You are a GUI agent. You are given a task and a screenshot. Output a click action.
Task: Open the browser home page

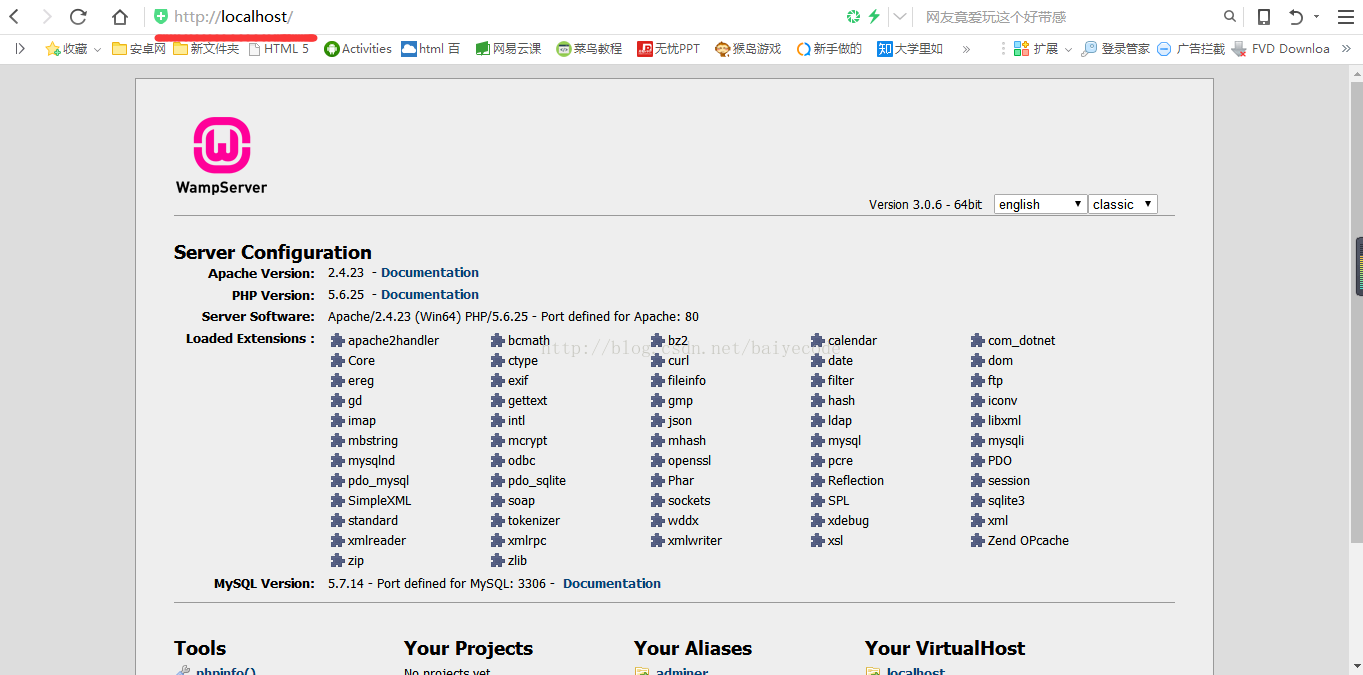tap(120, 17)
